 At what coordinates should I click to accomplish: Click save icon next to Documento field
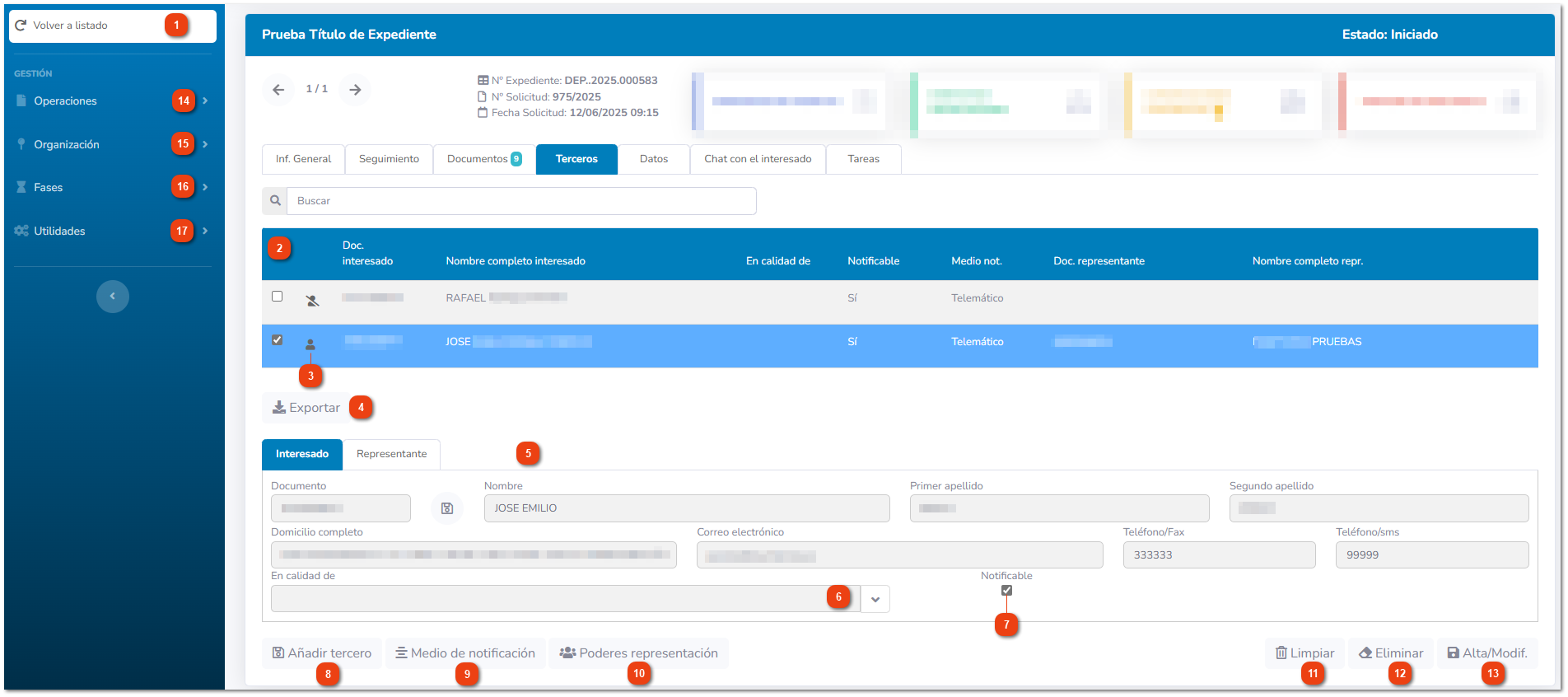coord(447,508)
